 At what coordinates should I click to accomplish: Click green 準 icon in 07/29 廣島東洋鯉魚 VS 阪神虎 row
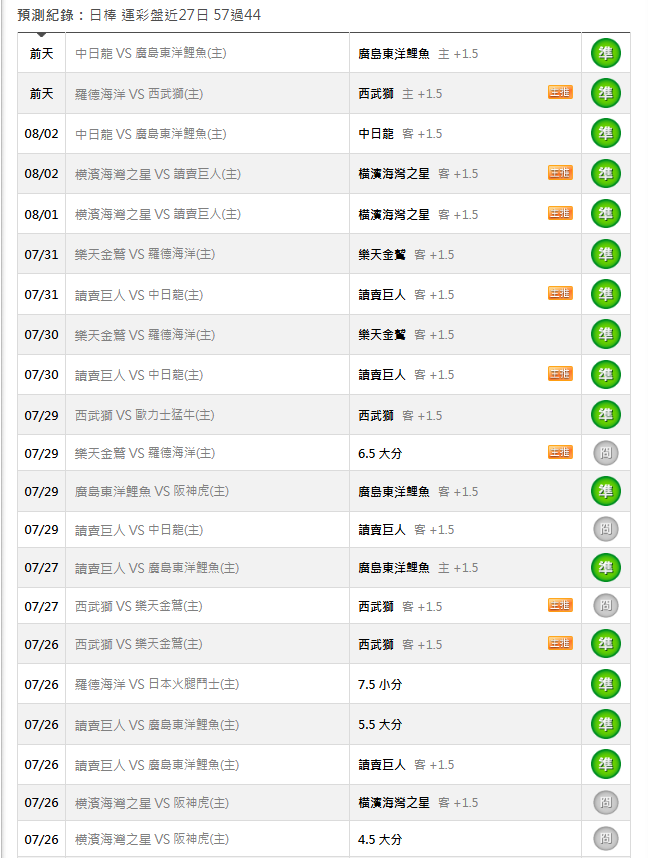pyautogui.click(x=605, y=491)
